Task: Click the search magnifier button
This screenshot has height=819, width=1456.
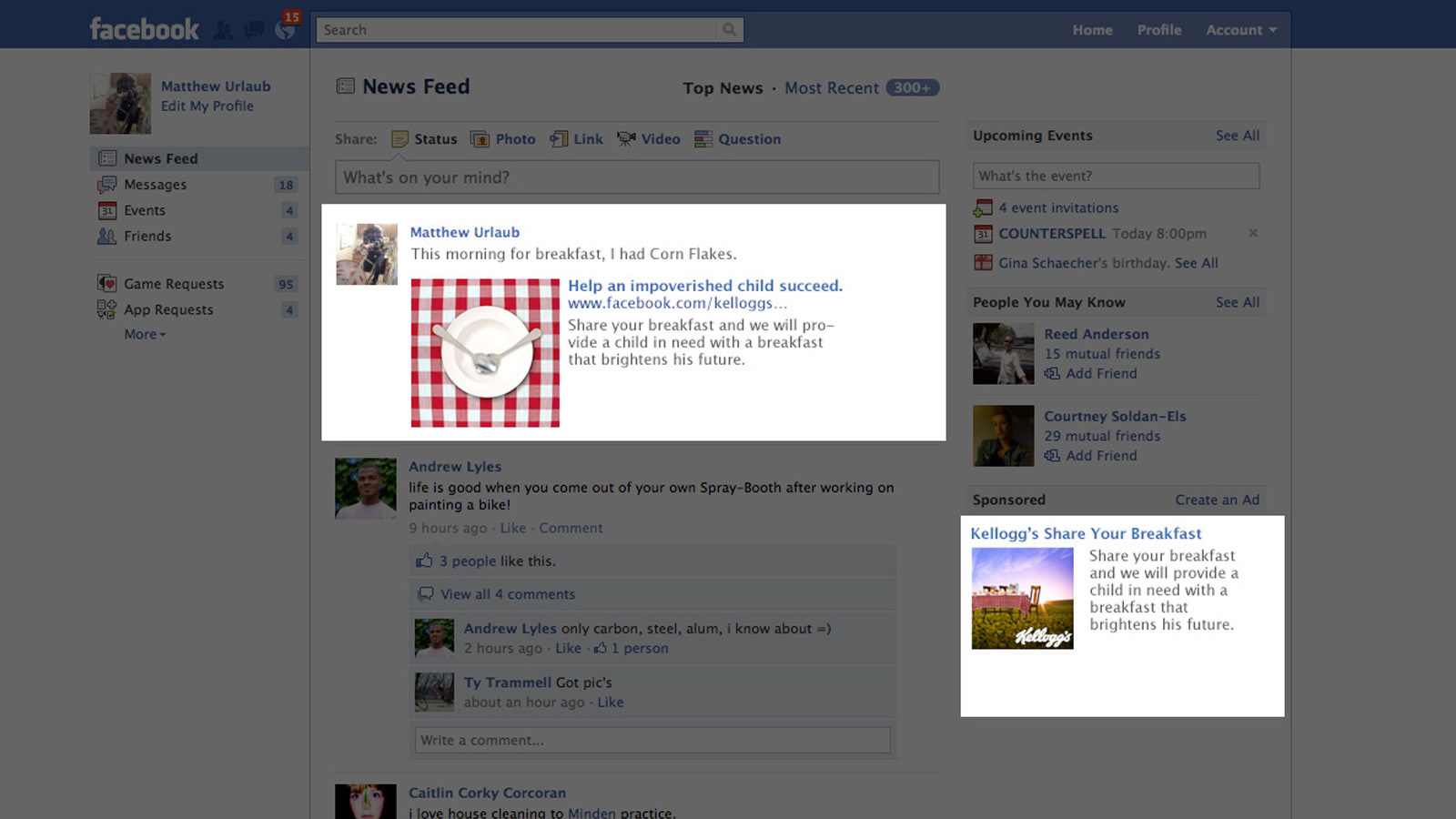Action: point(729,30)
